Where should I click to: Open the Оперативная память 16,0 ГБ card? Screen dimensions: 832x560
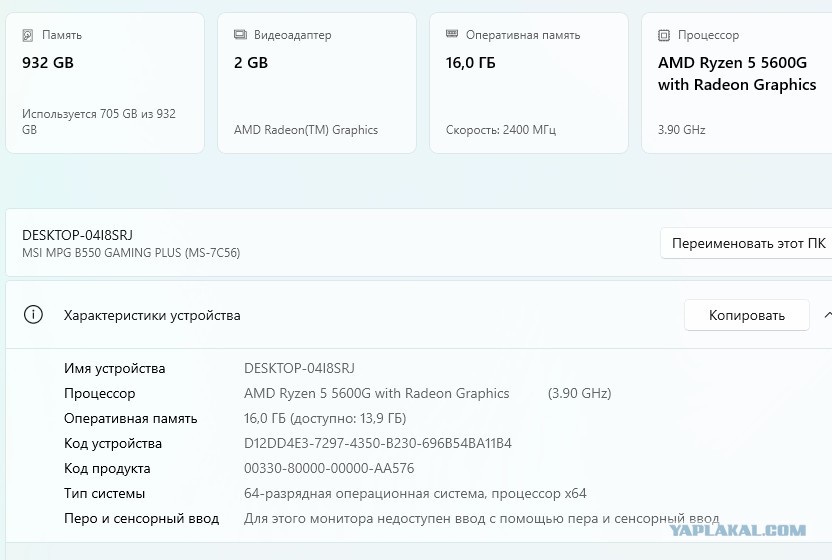point(529,83)
